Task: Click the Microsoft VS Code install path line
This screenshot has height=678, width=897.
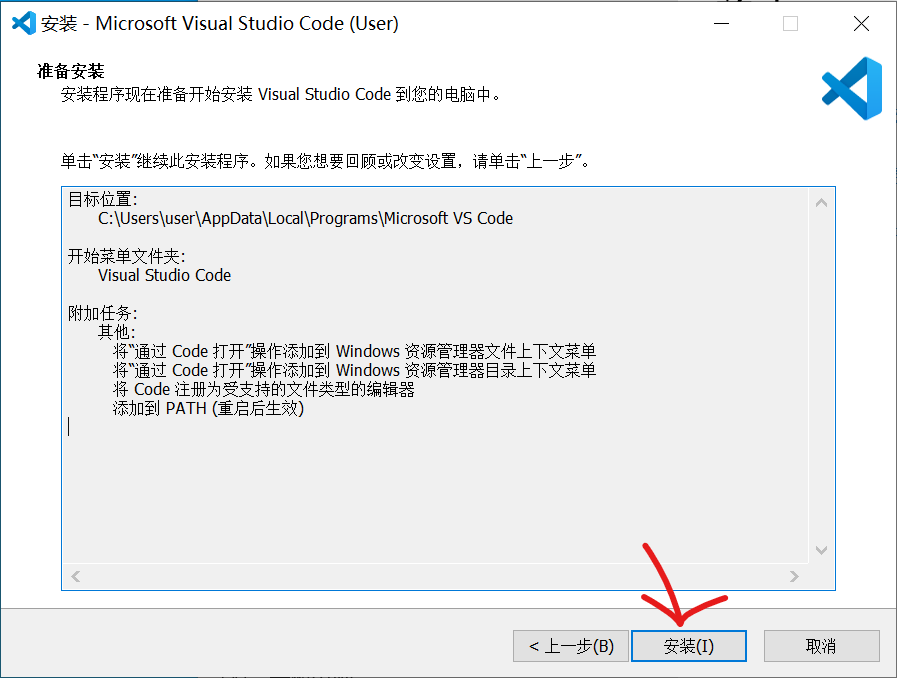Action: (305, 218)
